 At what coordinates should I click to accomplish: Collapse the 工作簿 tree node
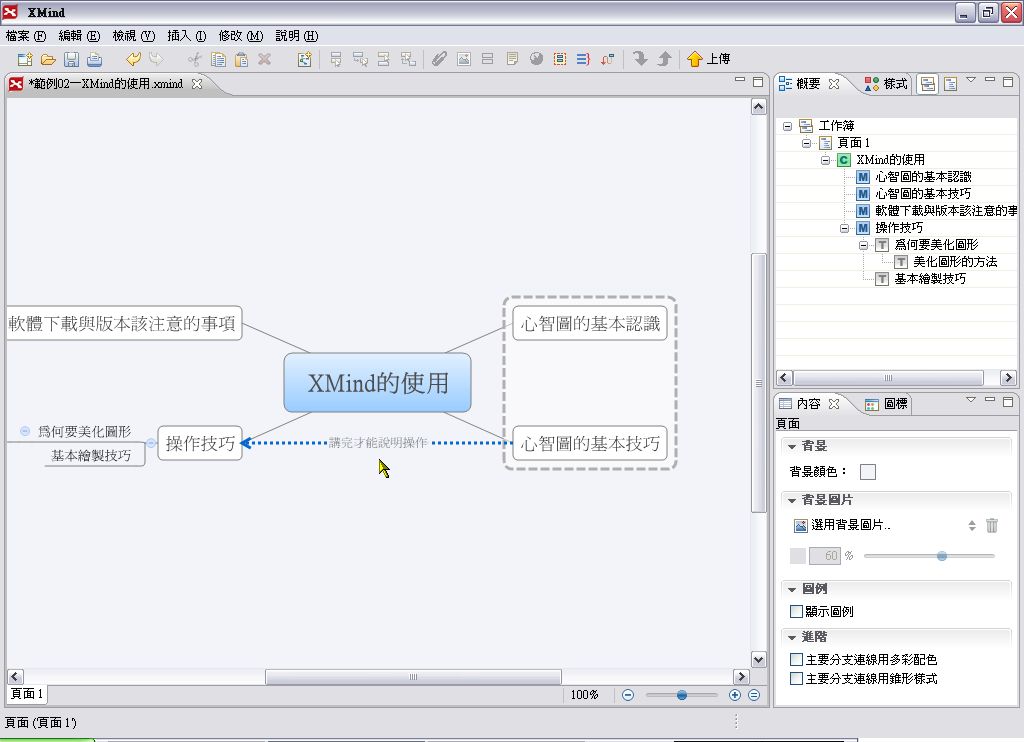[788, 126]
